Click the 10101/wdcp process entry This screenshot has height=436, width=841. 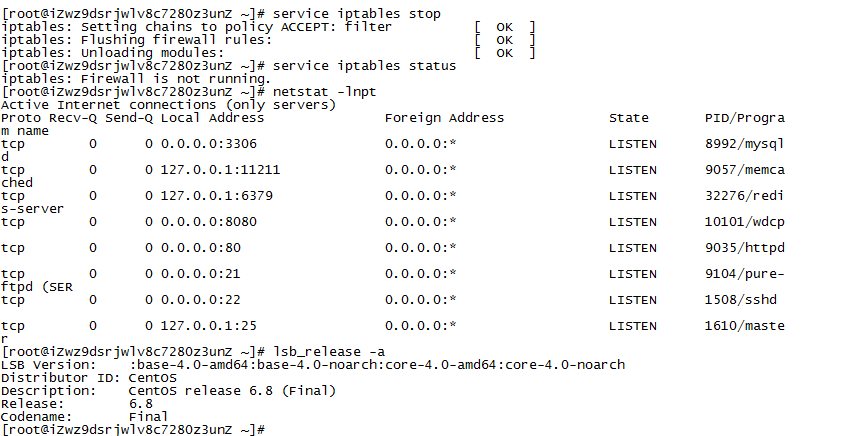(x=744, y=222)
